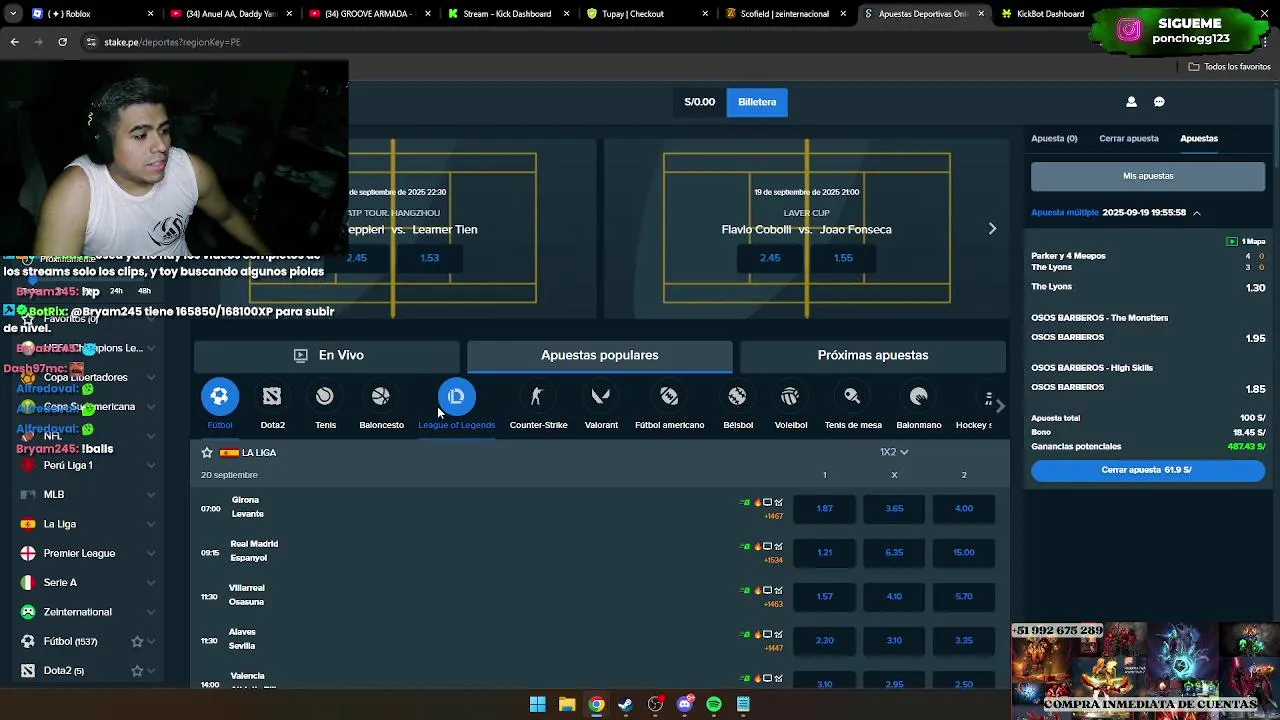Select Osasuna win odds 5.70
The image size is (1280, 720).
click(963, 596)
